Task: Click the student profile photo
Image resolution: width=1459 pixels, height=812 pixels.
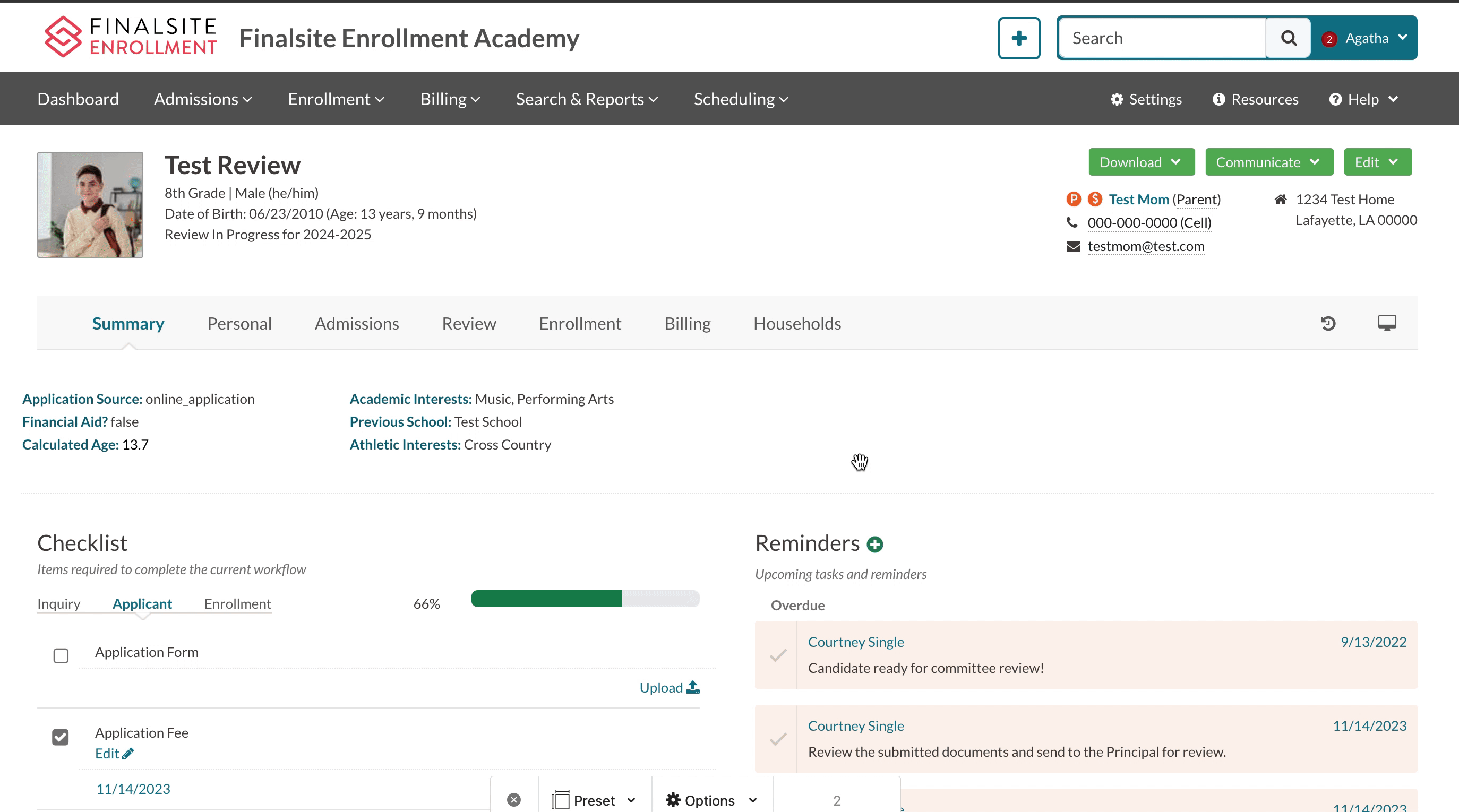Action: click(x=90, y=204)
